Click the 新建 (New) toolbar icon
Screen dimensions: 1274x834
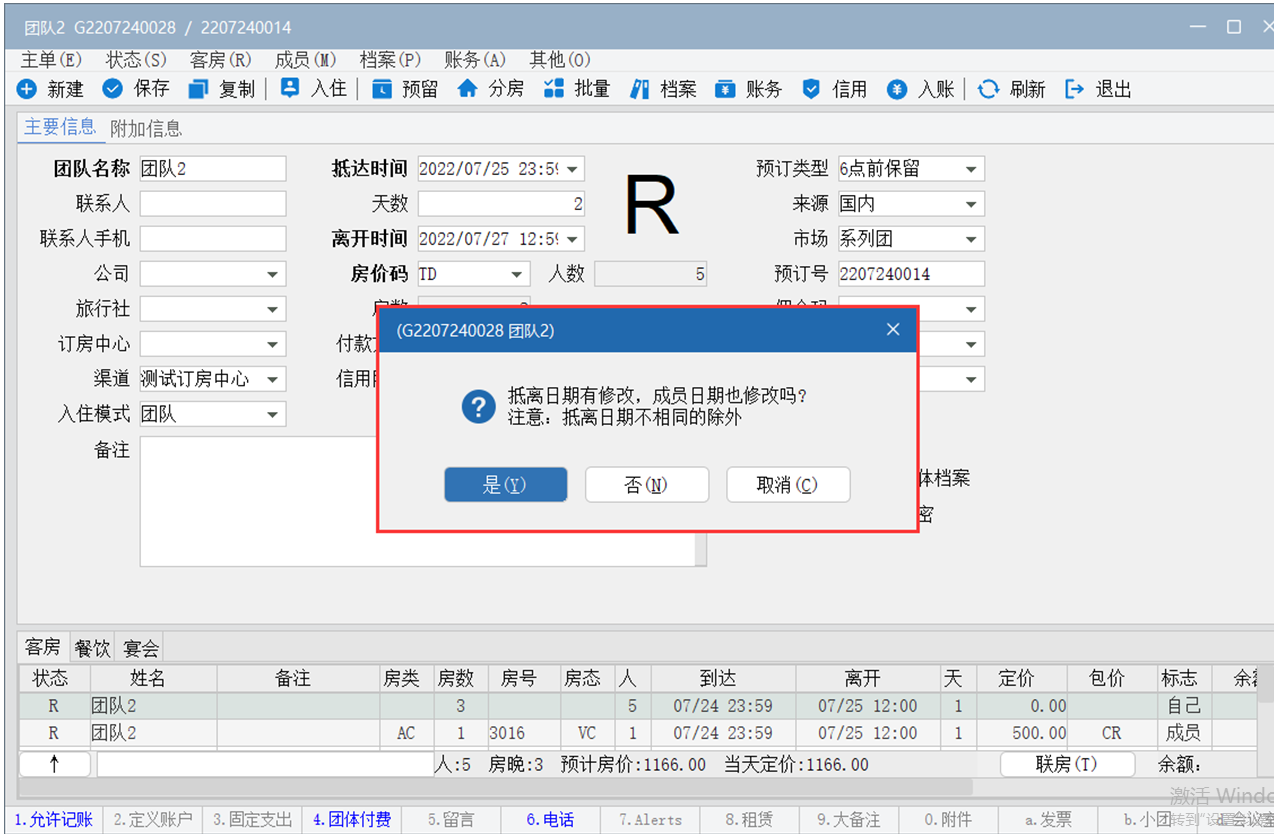[x=27, y=89]
